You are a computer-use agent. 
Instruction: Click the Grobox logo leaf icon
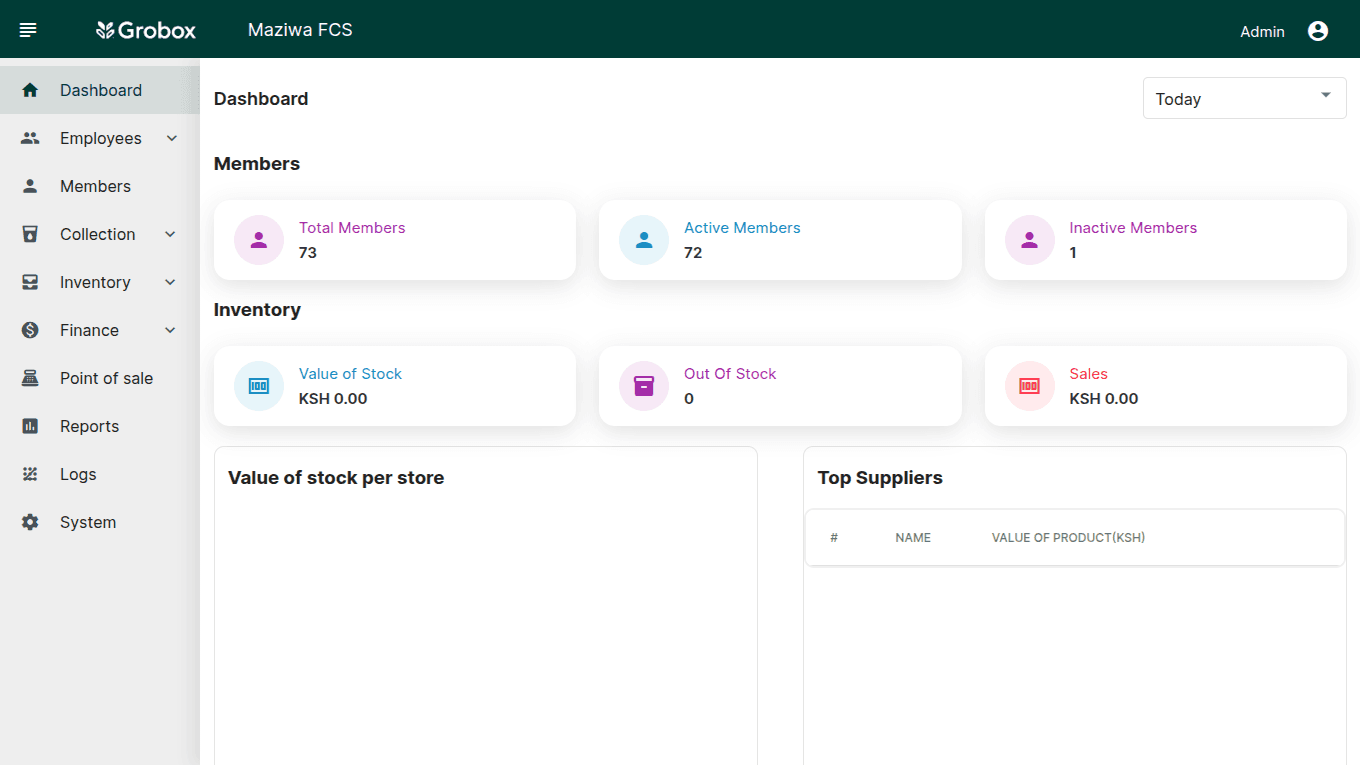click(104, 29)
